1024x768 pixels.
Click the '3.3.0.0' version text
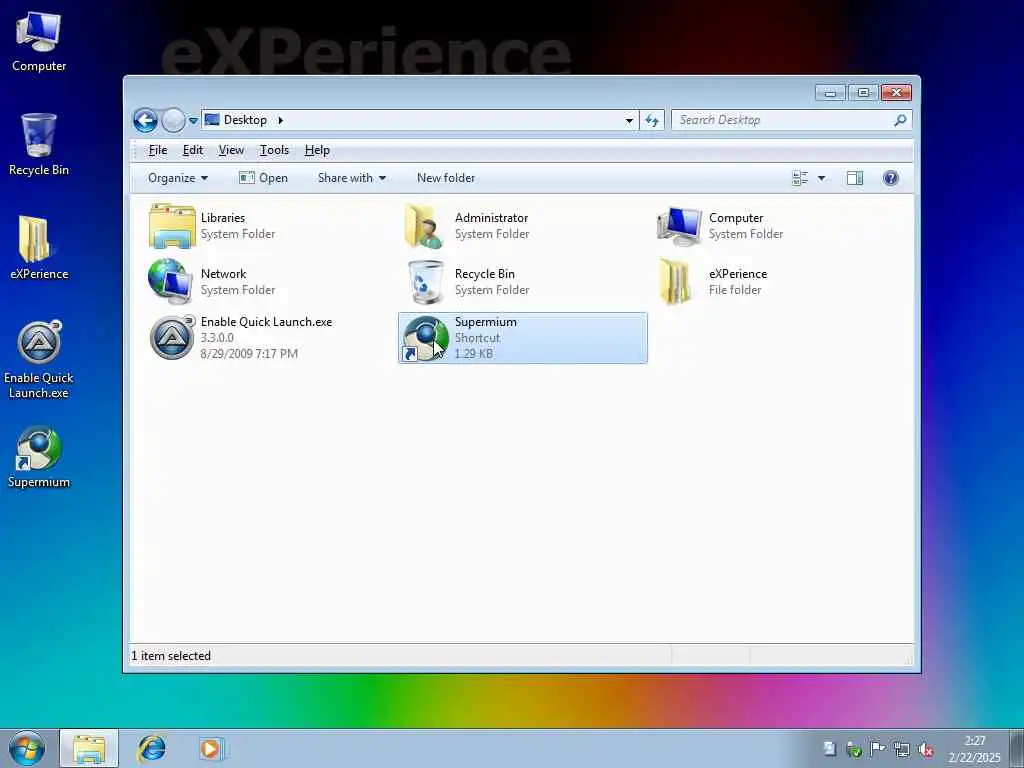[x=217, y=338]
